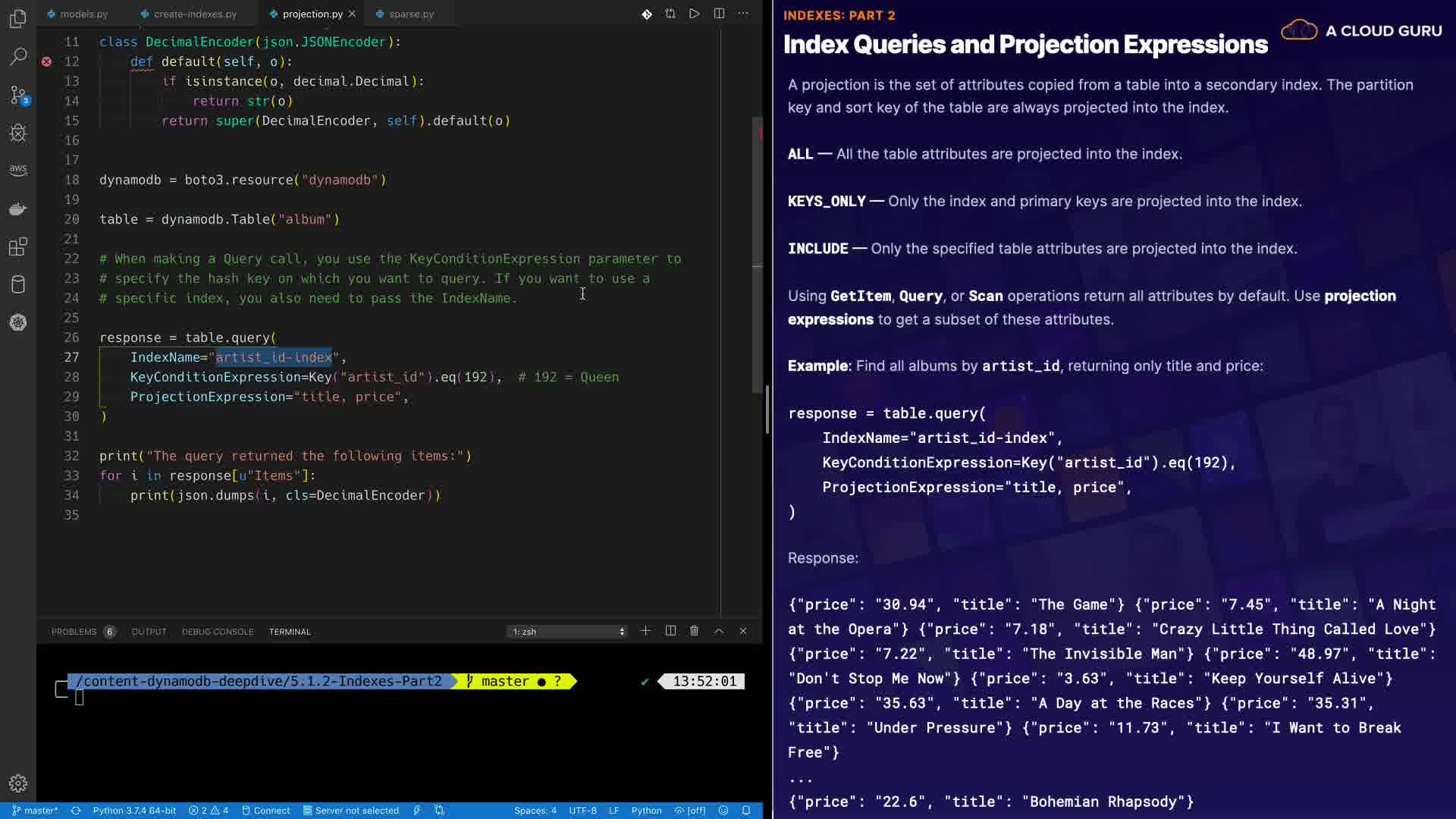Open the Search icon in activity bar
This screenshot has width=1456, height=819.
18,57
